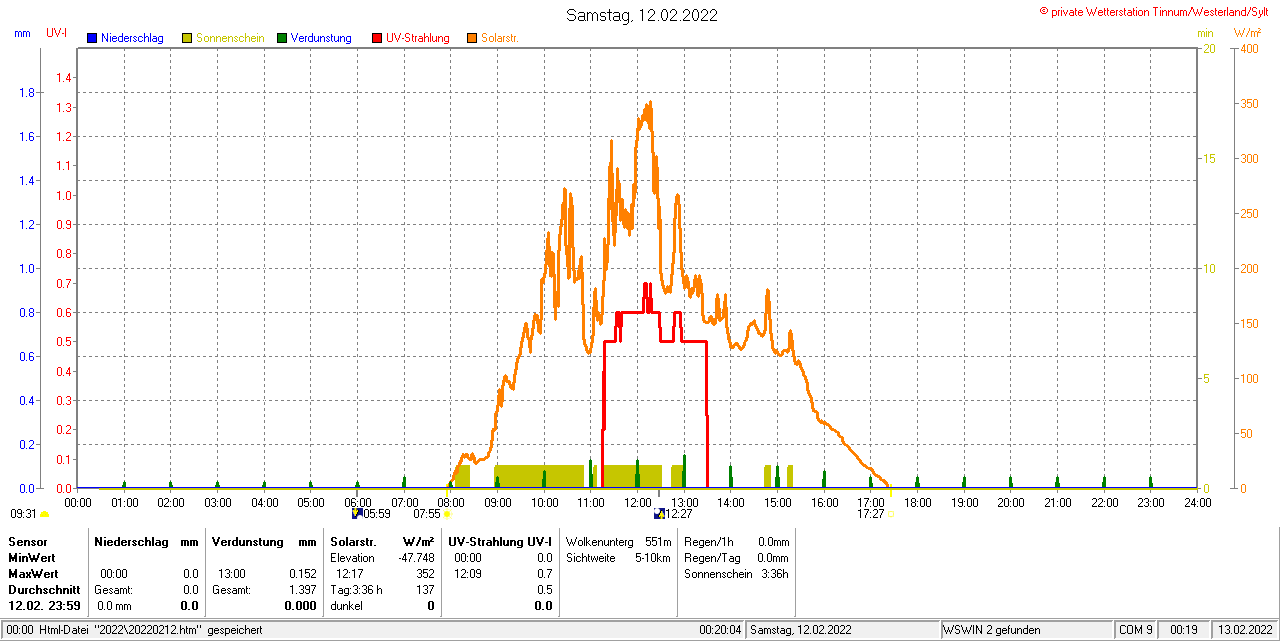Click the blue Niederschlag legend swatch
This screenshot has width=1280, height=641.
(x=92, y=38)
